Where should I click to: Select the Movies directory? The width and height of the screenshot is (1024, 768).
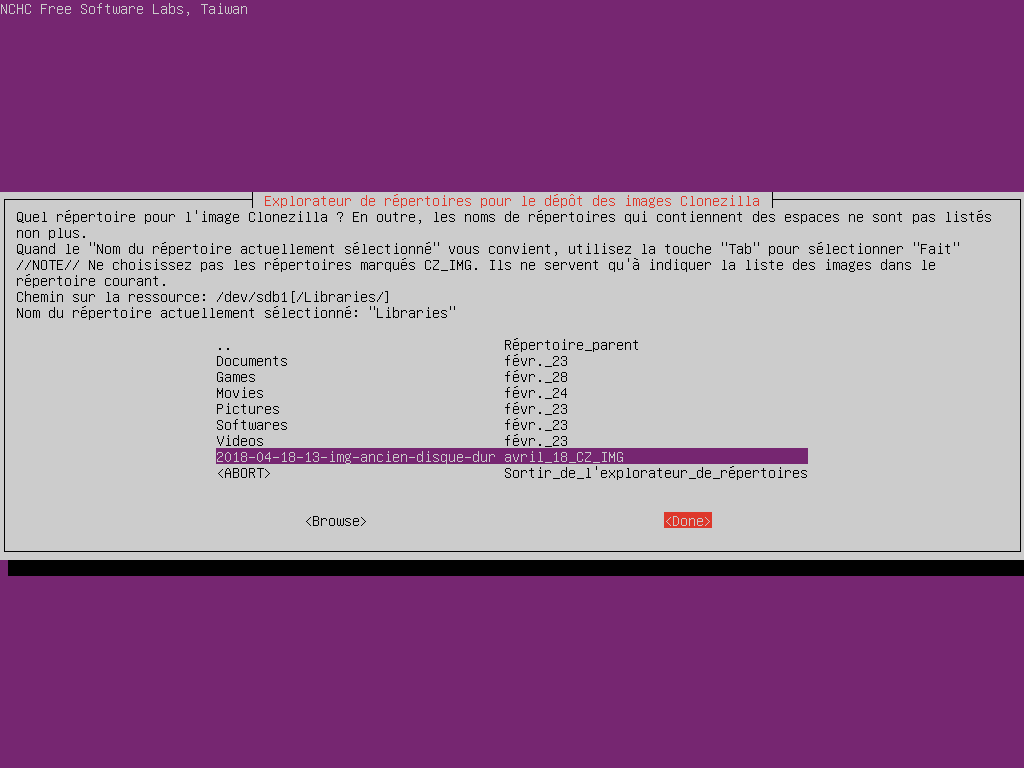[x=512, y=393]
